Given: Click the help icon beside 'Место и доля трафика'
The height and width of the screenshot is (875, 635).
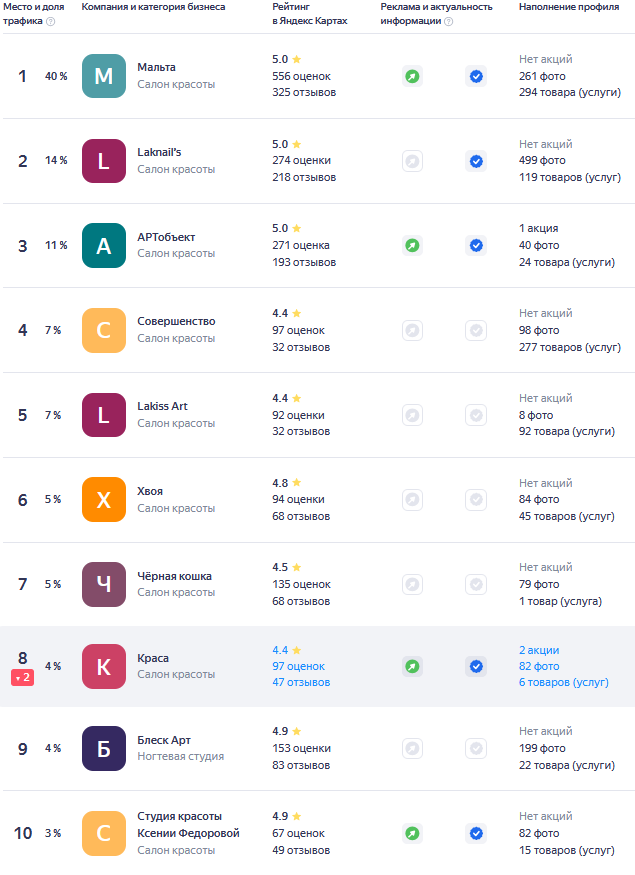Looking at the screenshot, I should pos(50,21).
